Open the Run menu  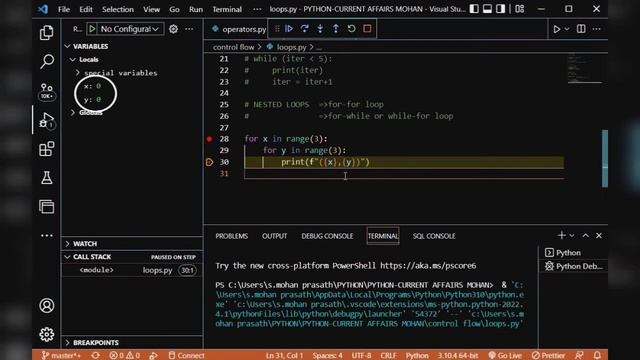click(x=196, y=9)
